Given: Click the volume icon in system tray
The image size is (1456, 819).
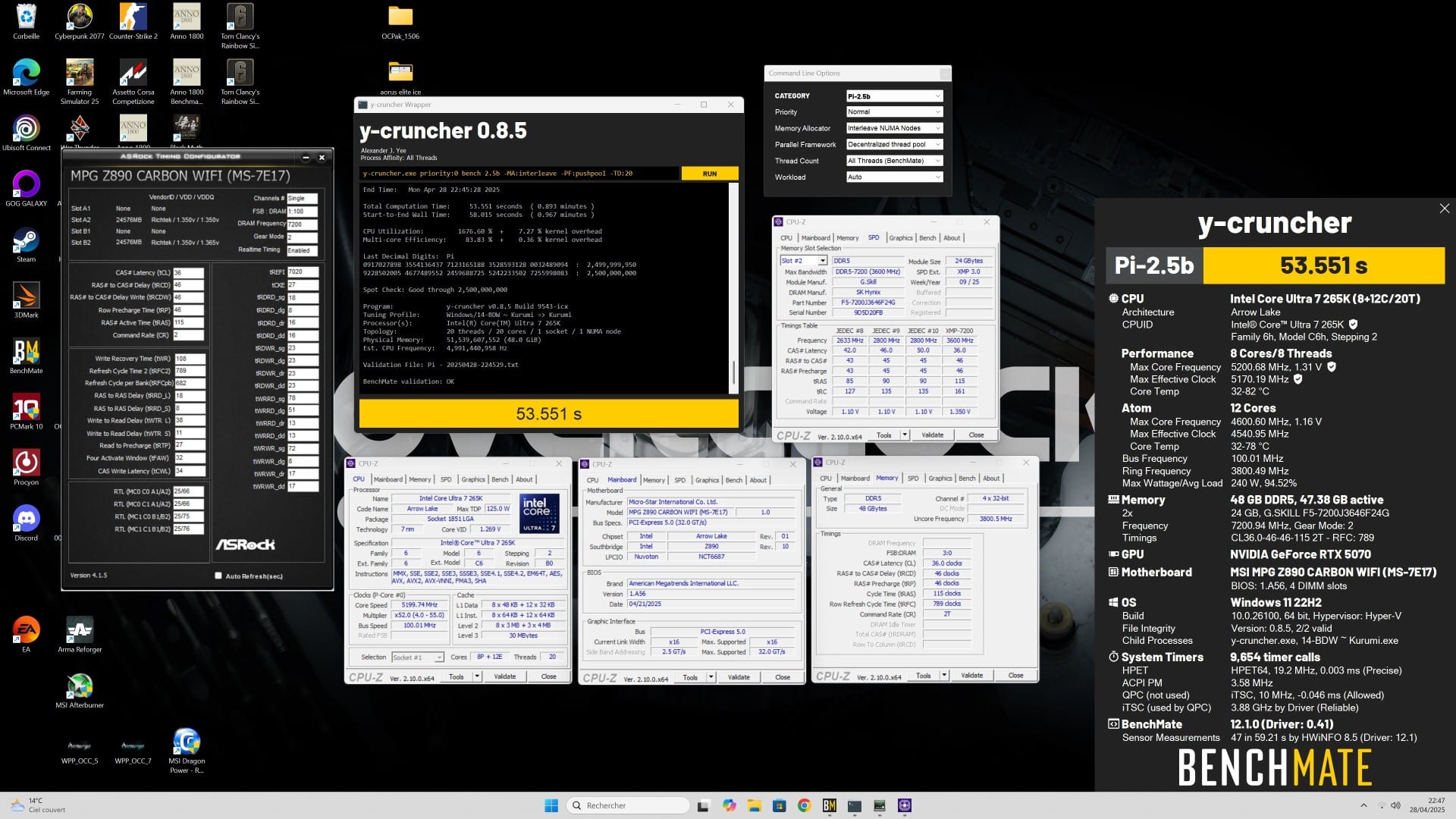Looking at the screenshot, I should tap(1395, 805).
